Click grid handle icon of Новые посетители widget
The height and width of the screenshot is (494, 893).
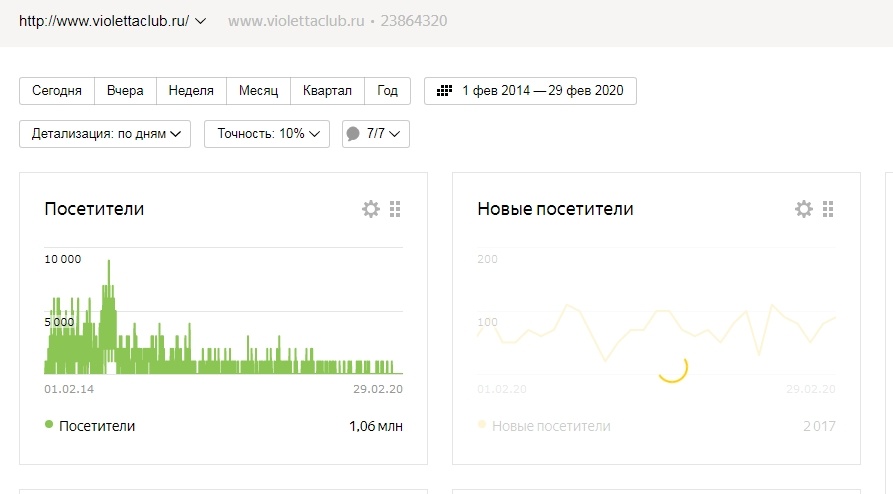click(828, 209)
